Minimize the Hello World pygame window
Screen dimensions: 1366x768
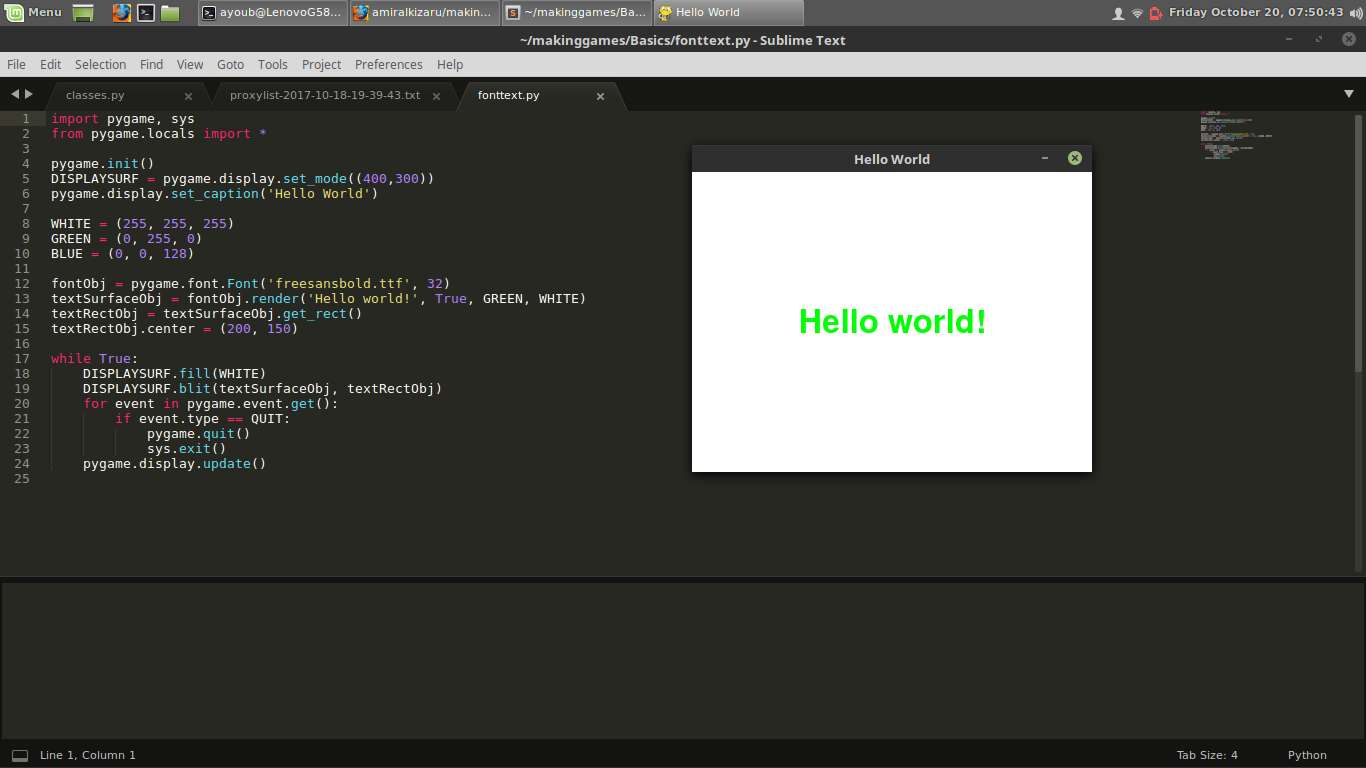tap(1045, 158)
